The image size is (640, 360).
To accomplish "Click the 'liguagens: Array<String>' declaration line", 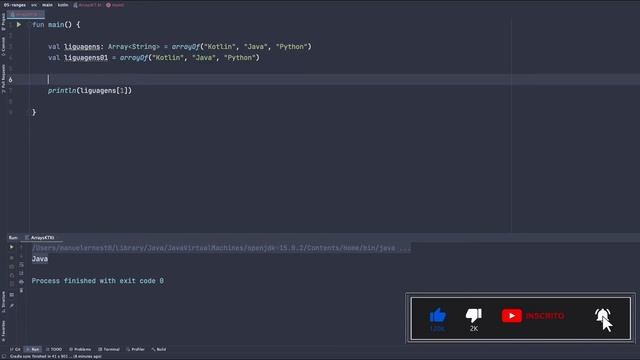I will tap(180, 47).
